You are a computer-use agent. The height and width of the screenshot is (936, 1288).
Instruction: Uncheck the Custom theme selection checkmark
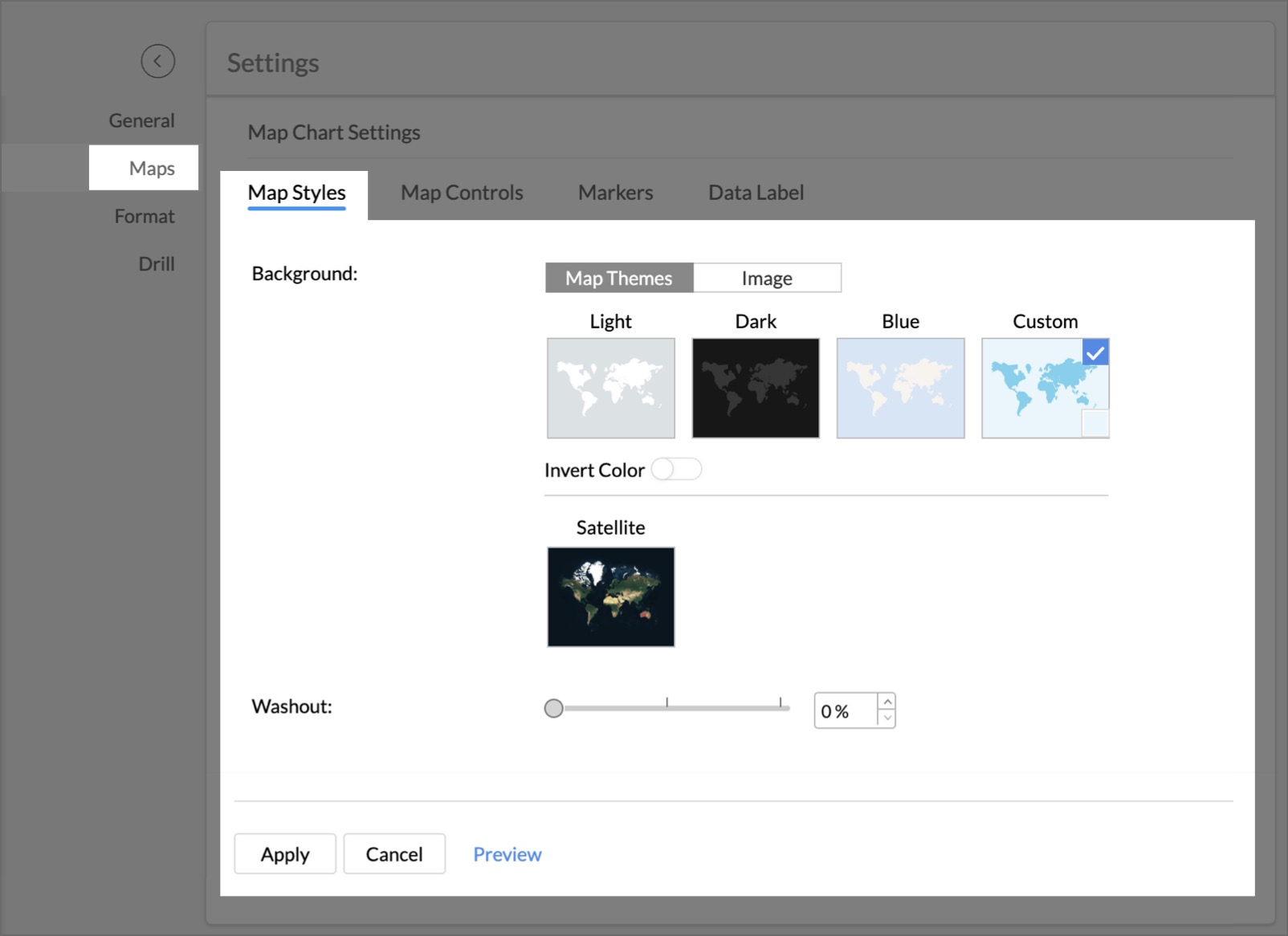[x=1094, y=352]
